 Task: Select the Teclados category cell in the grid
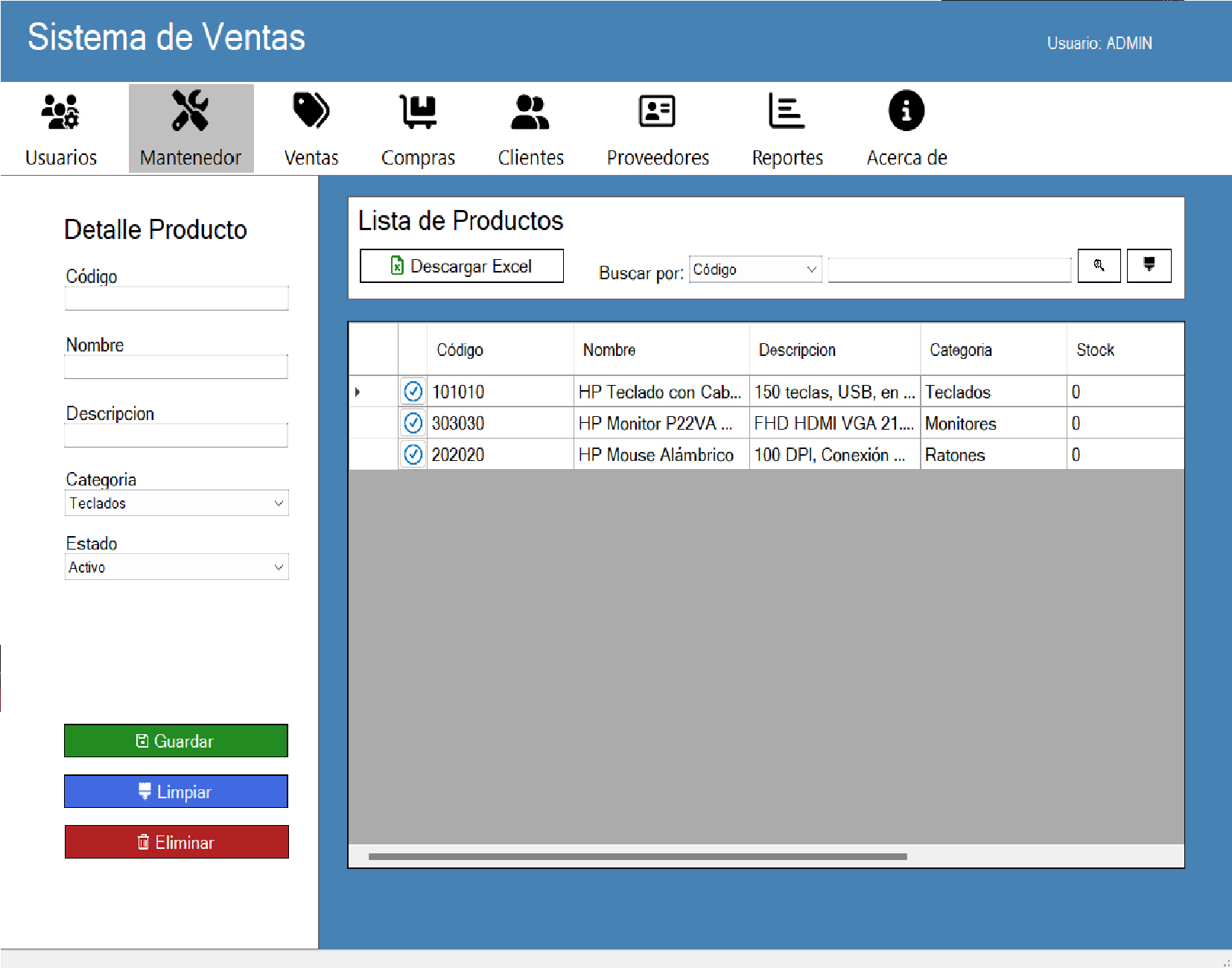coord(994,392)
